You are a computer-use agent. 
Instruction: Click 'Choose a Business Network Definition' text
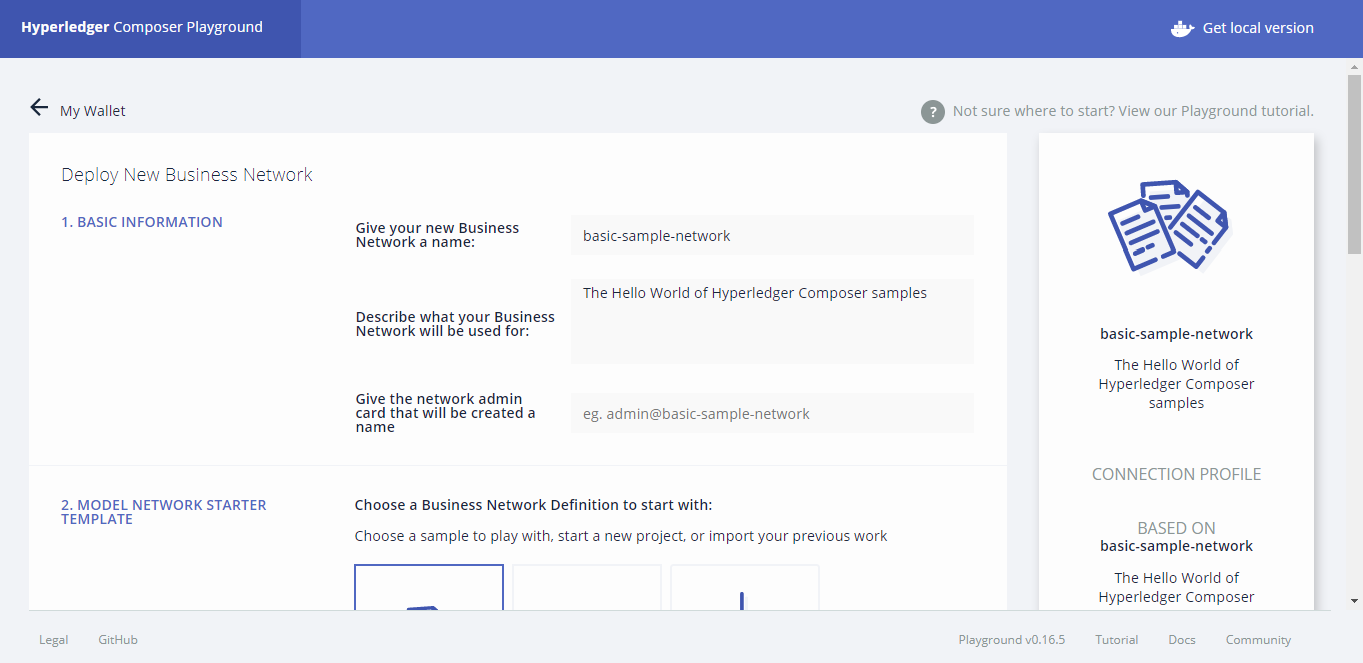533,505
